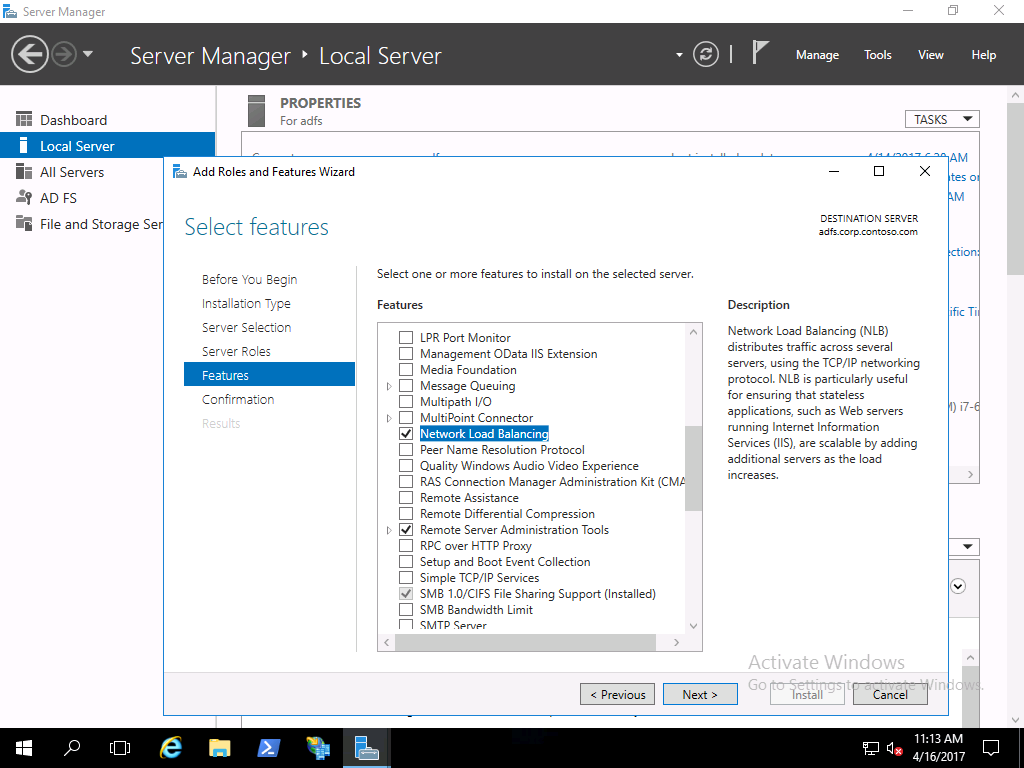Open the TASKS dropdown
Image resolution: width=1024 pixels, height=768 pixels.
pos(941,119)
